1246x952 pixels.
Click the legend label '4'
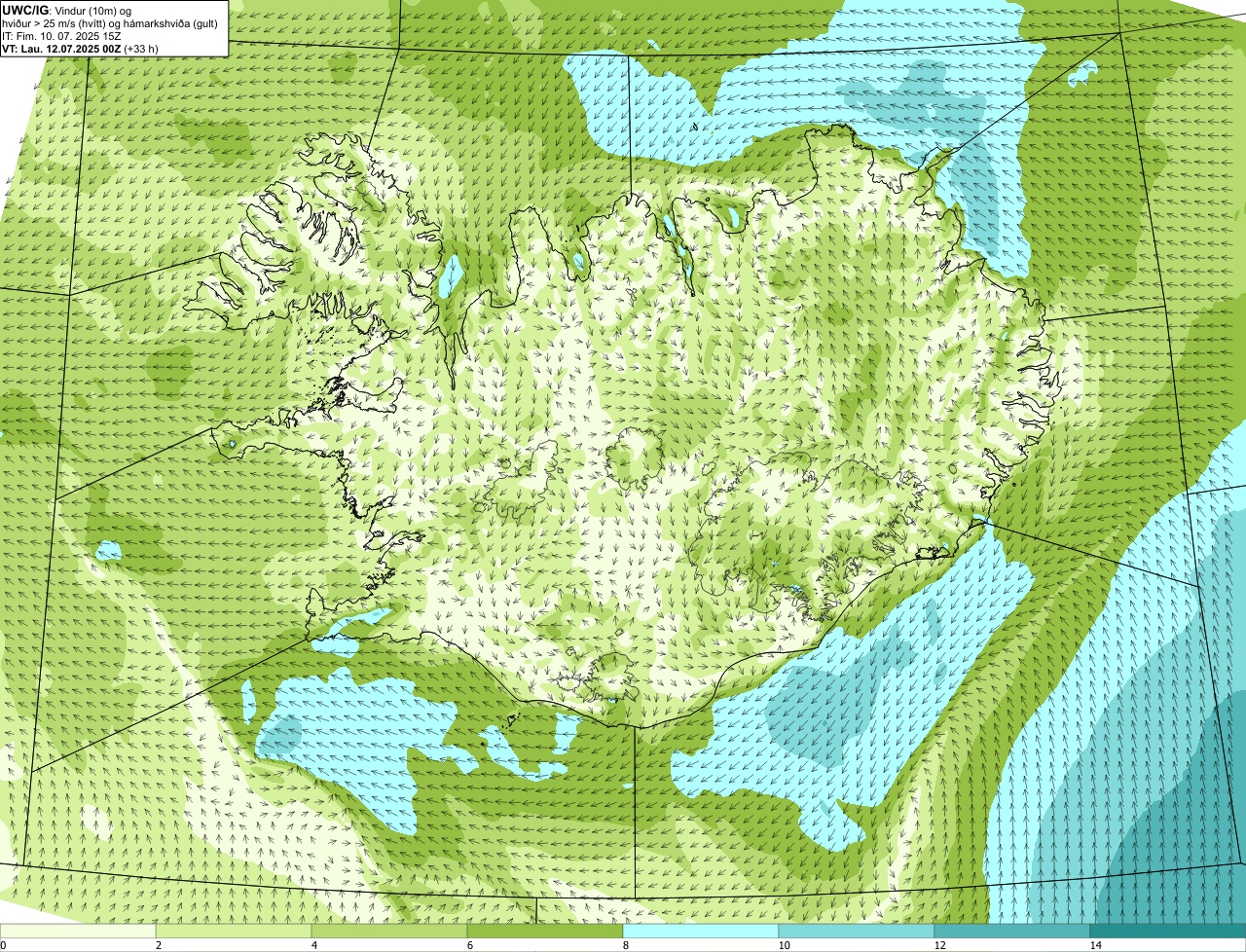coord(313,945)
